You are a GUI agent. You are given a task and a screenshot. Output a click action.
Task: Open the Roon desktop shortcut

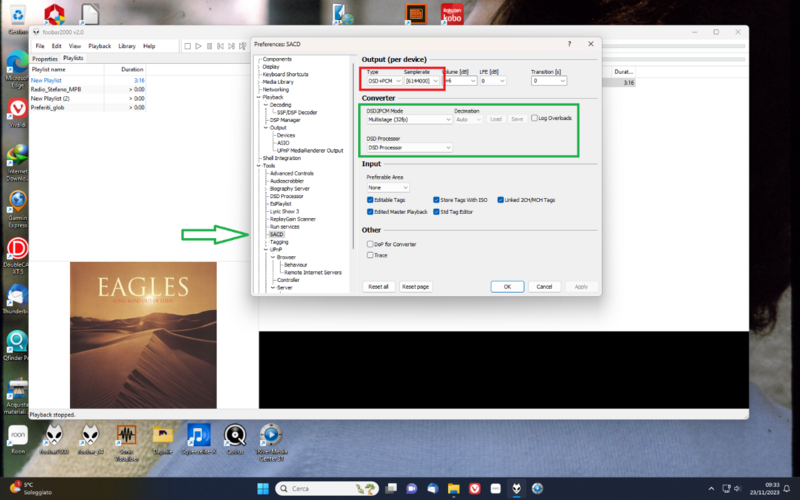pyautogui.click(x=18, y=439)
